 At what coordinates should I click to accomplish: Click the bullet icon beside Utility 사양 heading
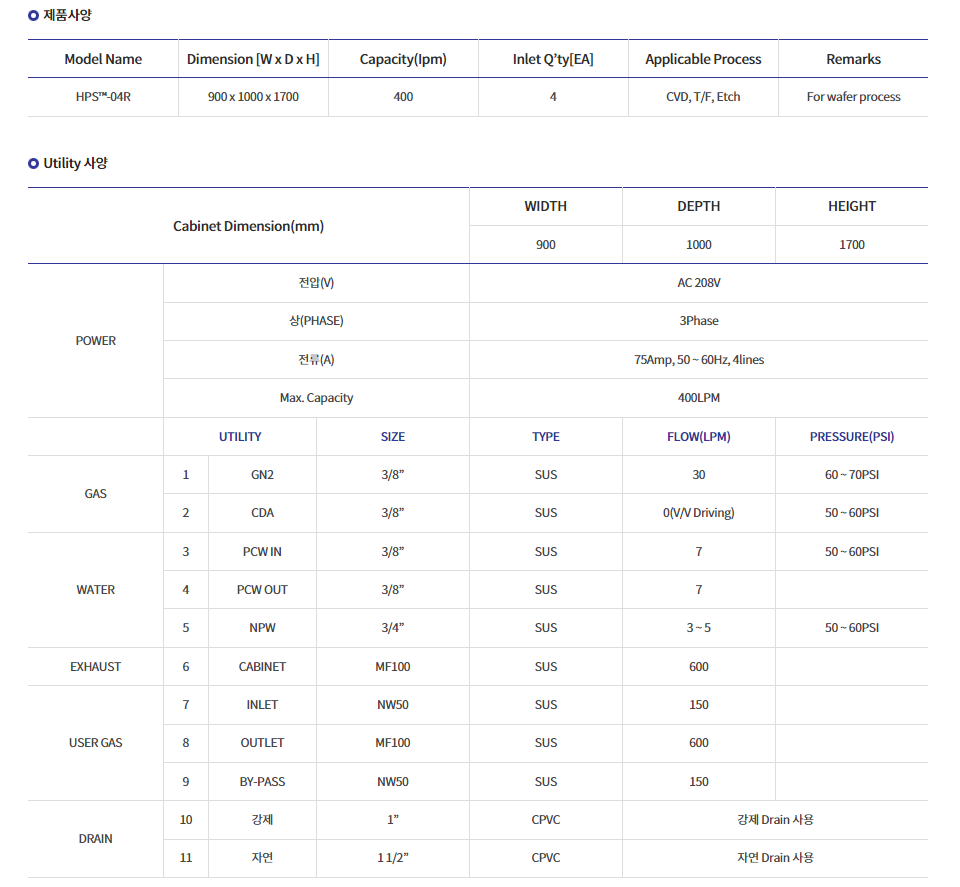[33, 163]
